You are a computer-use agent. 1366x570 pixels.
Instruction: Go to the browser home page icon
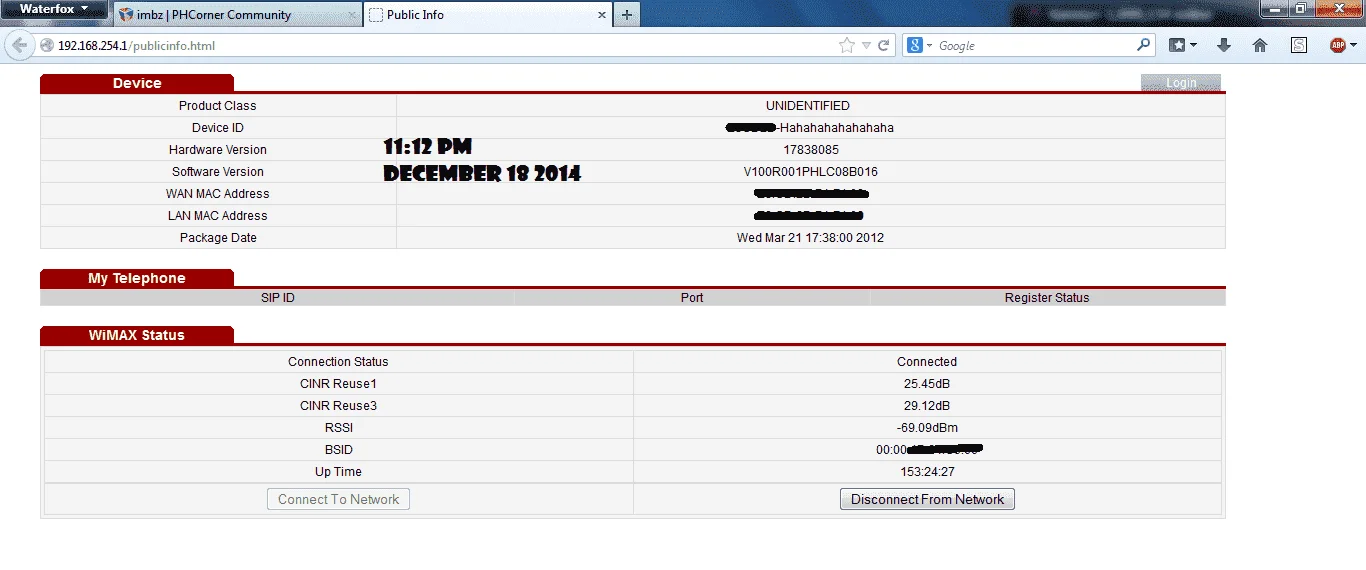click(1260, 45)
